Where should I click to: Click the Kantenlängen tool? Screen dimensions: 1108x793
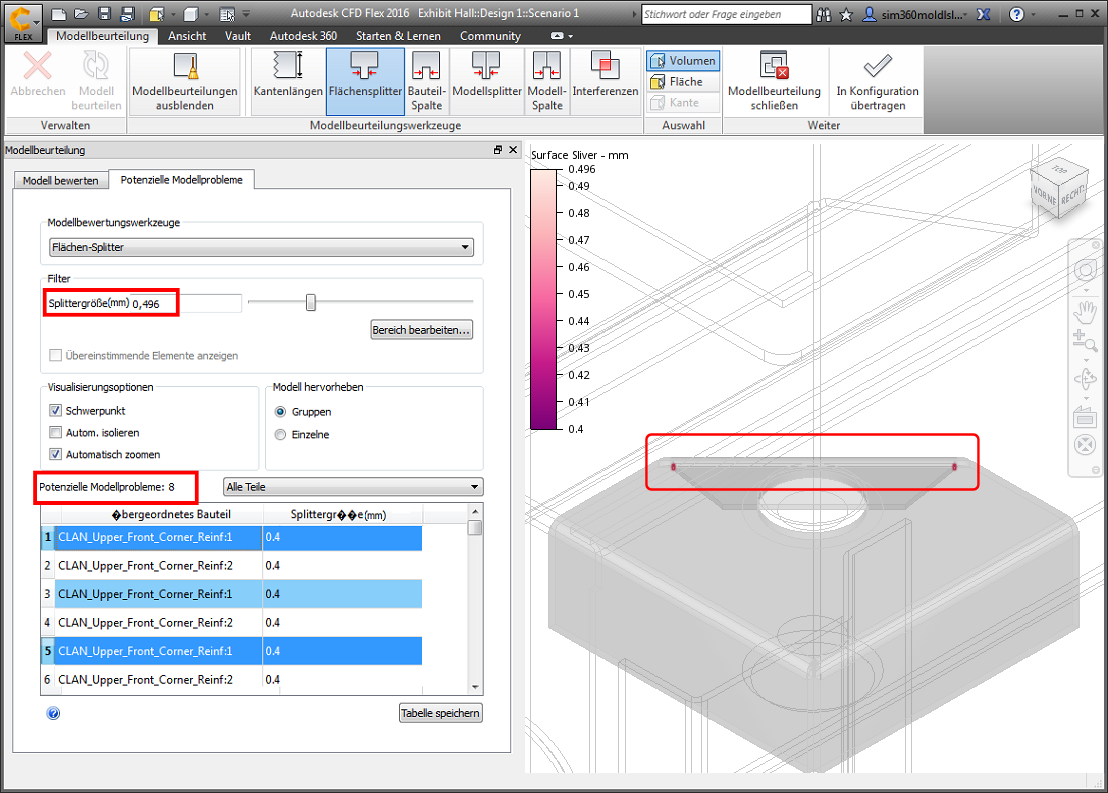288,81
